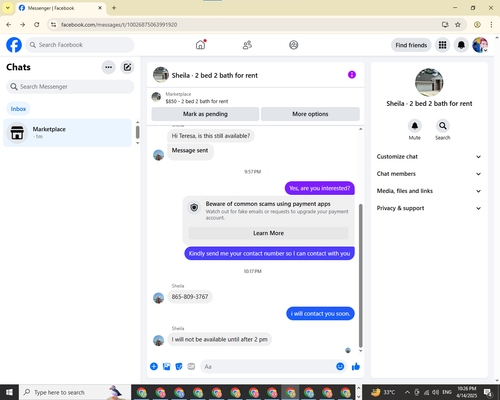Viewport: 500px width, 400px height.
Task: Click the conversation vertical scrollbar
Action: tap(360, 275)
